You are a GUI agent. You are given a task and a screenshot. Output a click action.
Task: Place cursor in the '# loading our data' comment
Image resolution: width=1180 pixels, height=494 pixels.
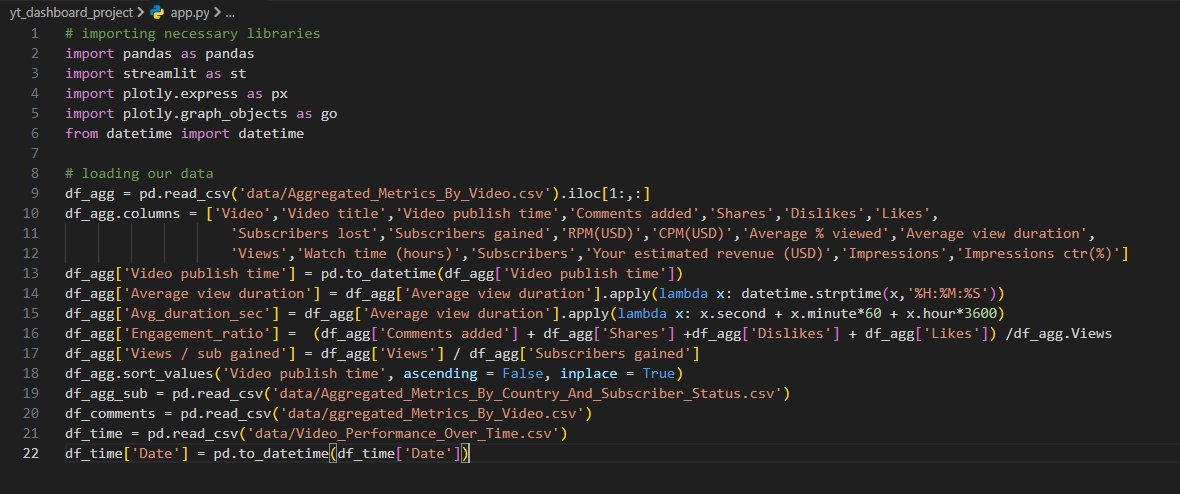[139, 174]
